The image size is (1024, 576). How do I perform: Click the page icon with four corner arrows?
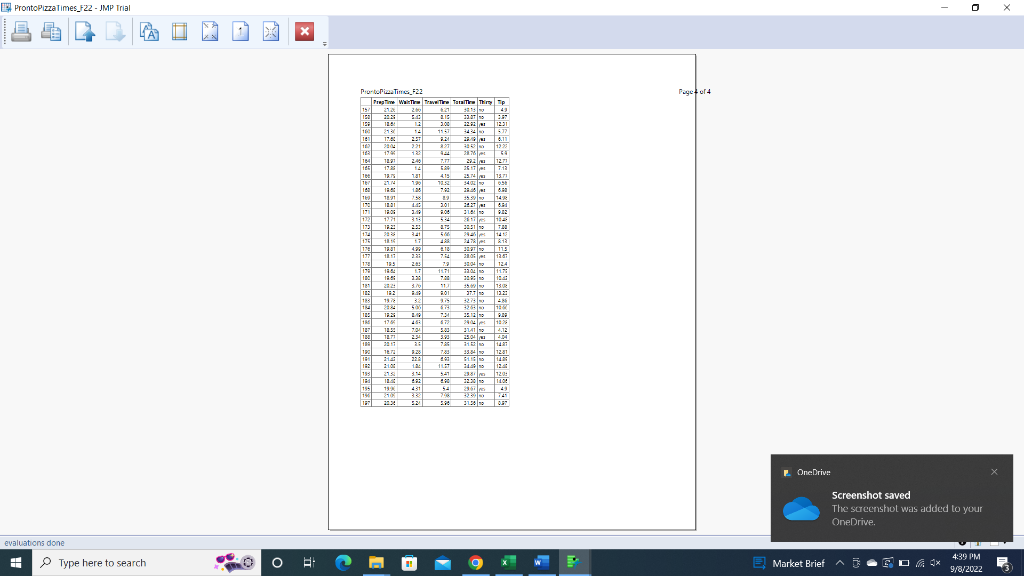tap(210, 31)
